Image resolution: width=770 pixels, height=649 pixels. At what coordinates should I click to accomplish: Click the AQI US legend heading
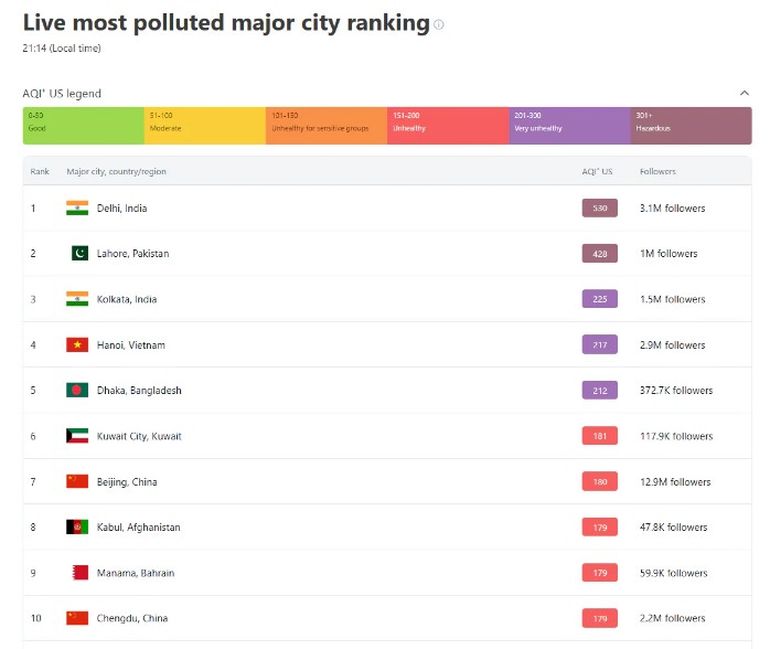(62, 93)
